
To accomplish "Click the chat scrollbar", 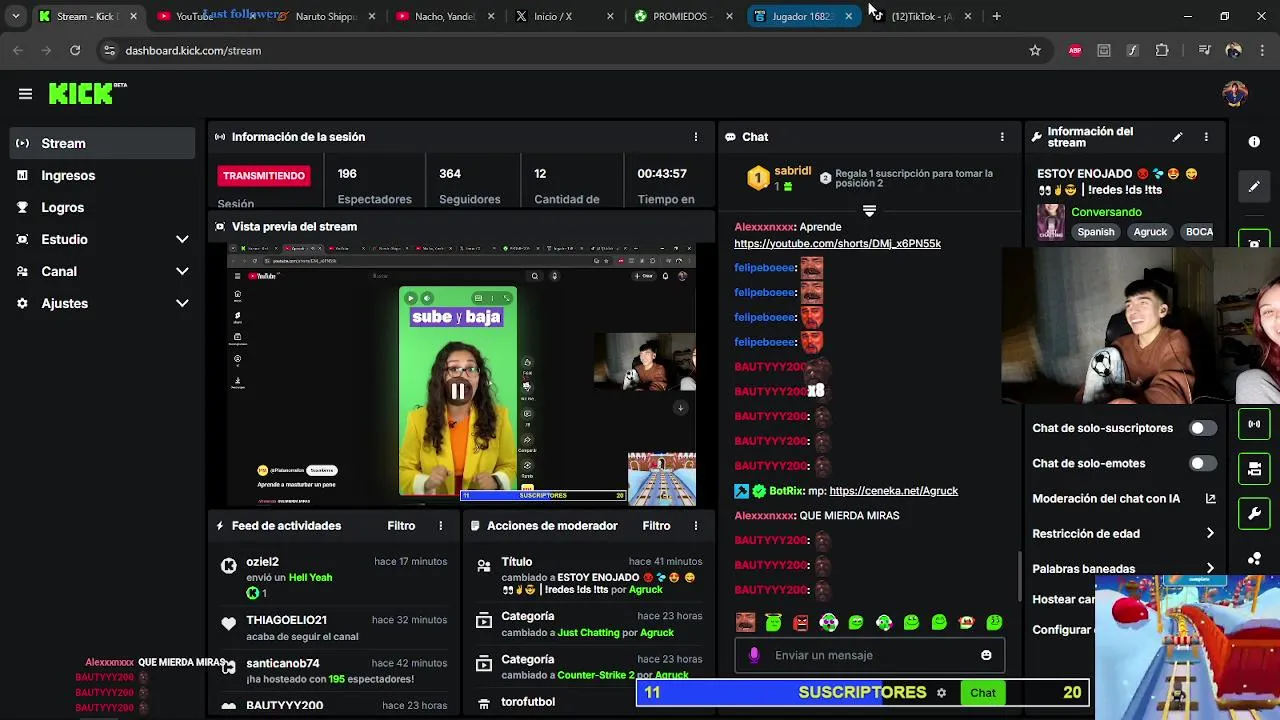I will [x=1019, y=575].
